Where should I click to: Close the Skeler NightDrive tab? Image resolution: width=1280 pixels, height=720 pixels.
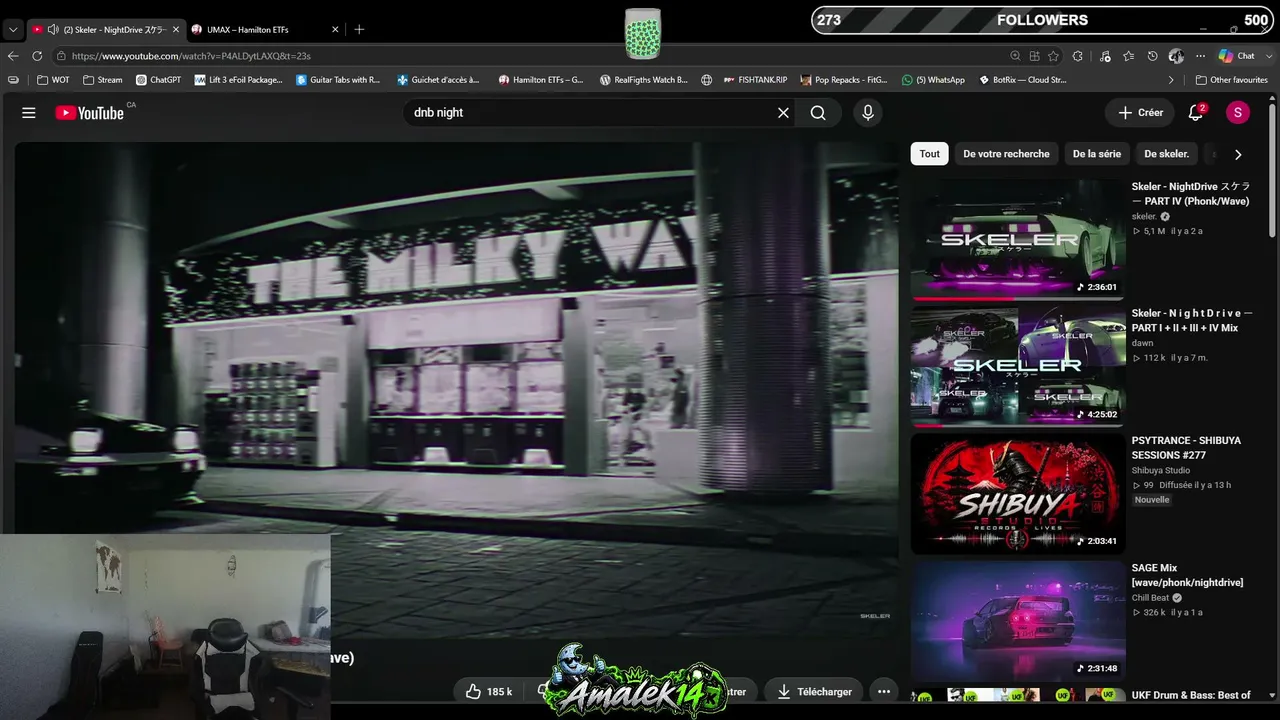point(175,30)
